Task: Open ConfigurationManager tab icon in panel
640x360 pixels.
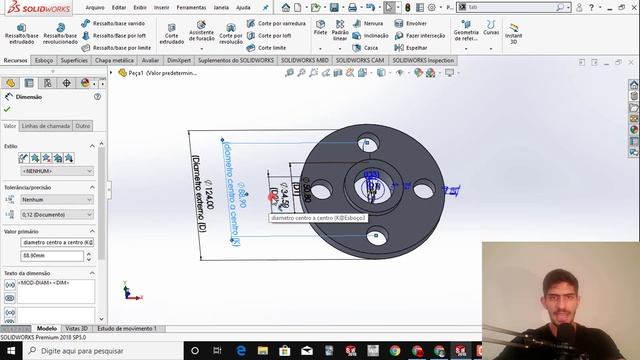Action: coord(48,83)
